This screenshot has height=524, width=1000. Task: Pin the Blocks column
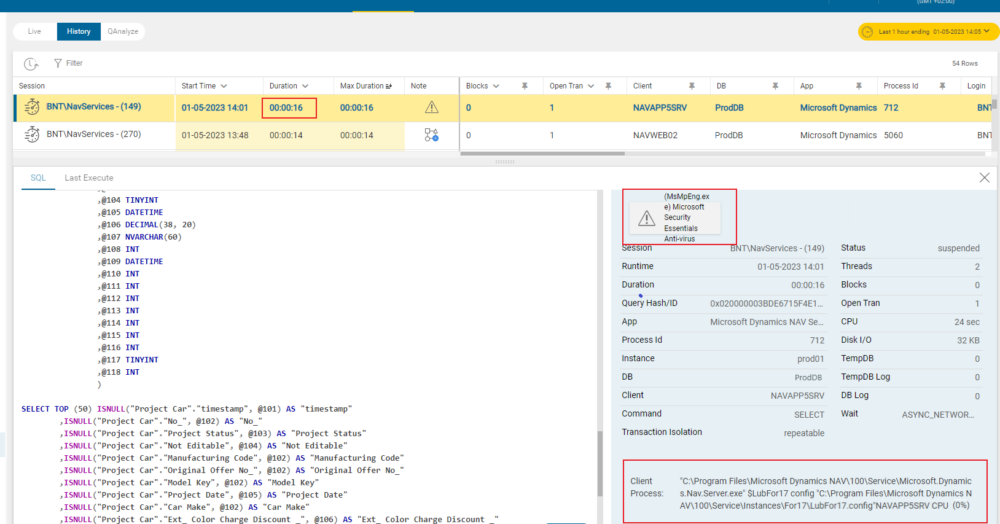524,85
